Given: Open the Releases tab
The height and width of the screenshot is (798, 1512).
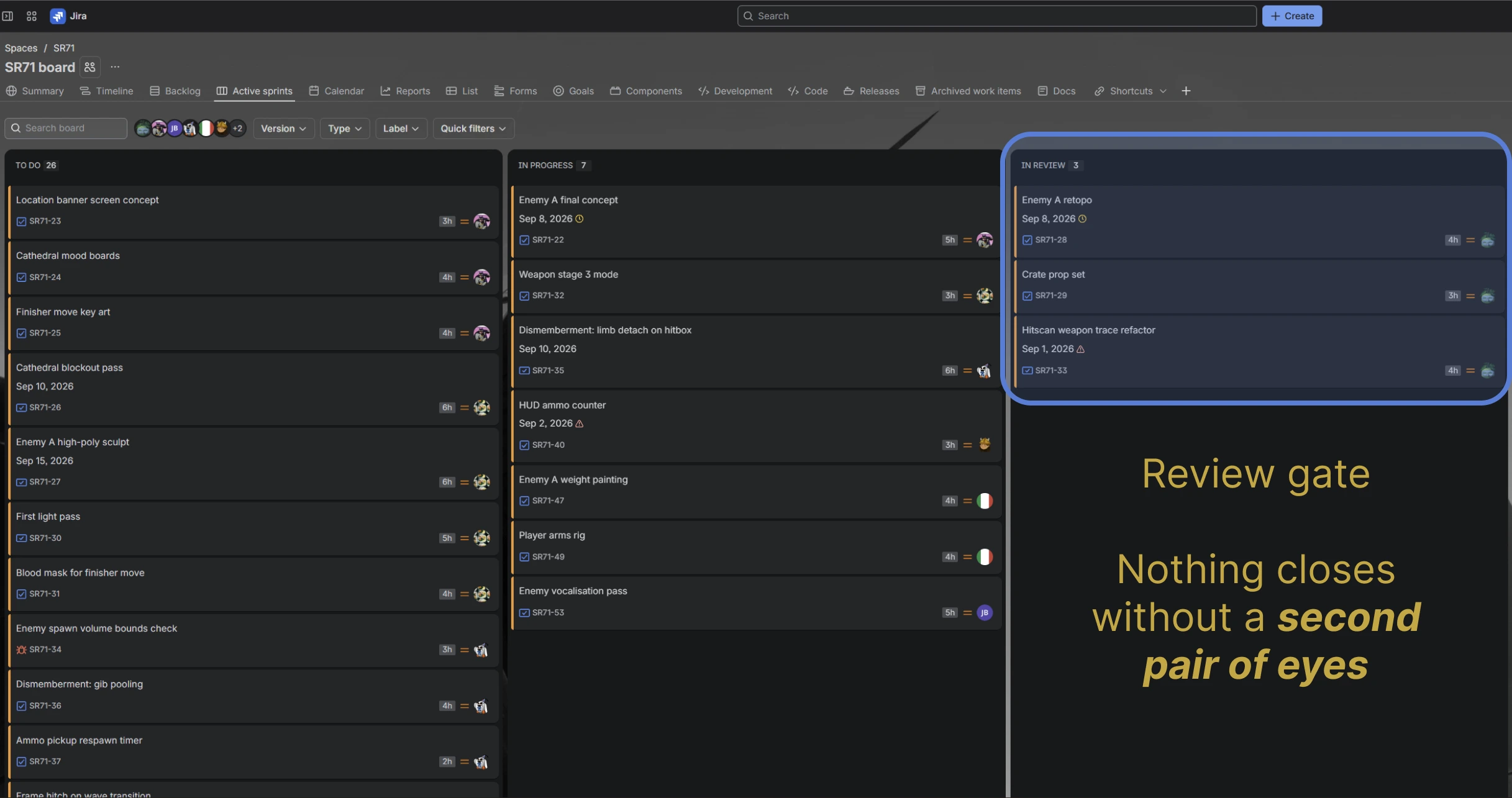Looking at the screenshot, I should pyautogui.click(x=872, y=91).
